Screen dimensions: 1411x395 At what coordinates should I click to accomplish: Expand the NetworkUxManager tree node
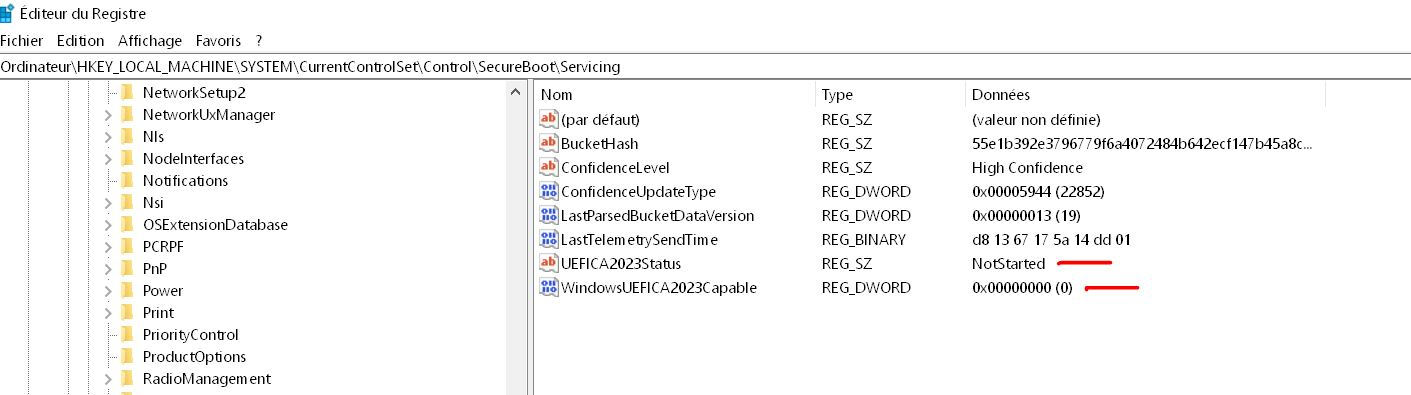(x=108, y=115)
